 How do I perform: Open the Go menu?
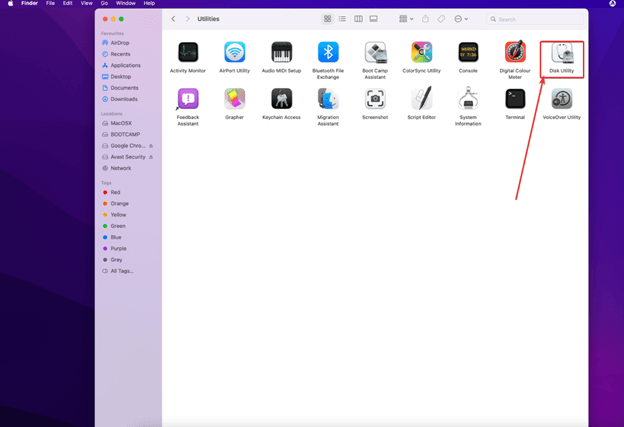coord(104,3)
